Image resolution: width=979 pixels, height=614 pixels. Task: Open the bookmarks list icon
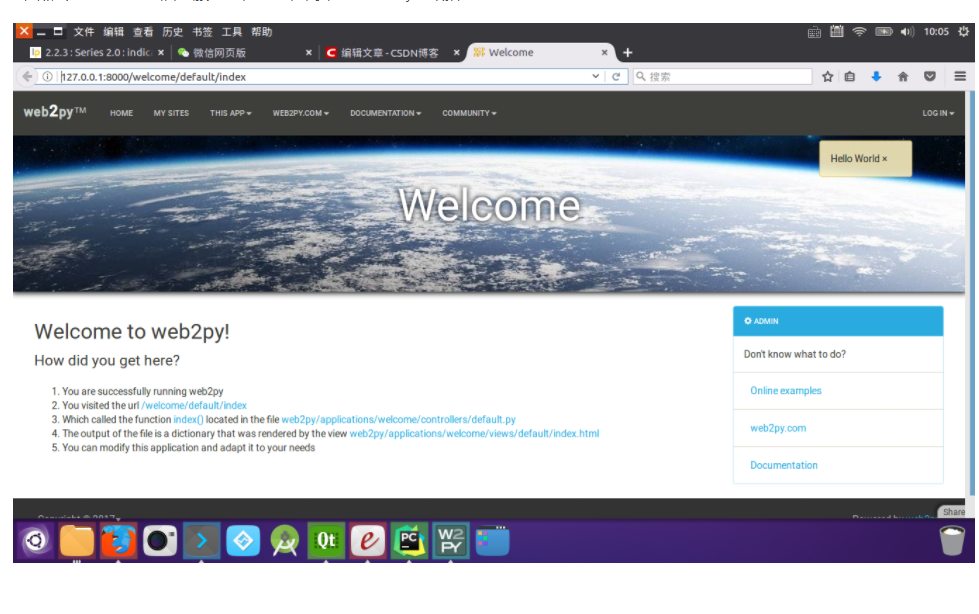click(850, 76)
